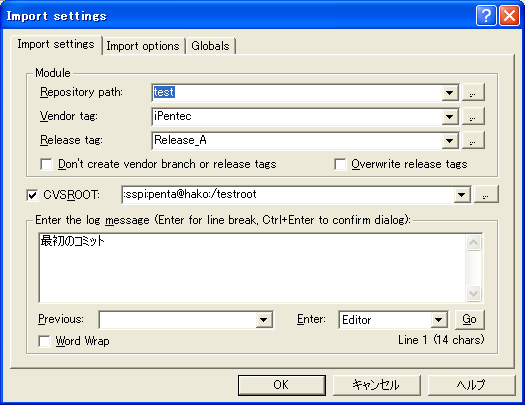Screen dimensions: 525x405
Task: Click the Go button
Action: [469, 320]
